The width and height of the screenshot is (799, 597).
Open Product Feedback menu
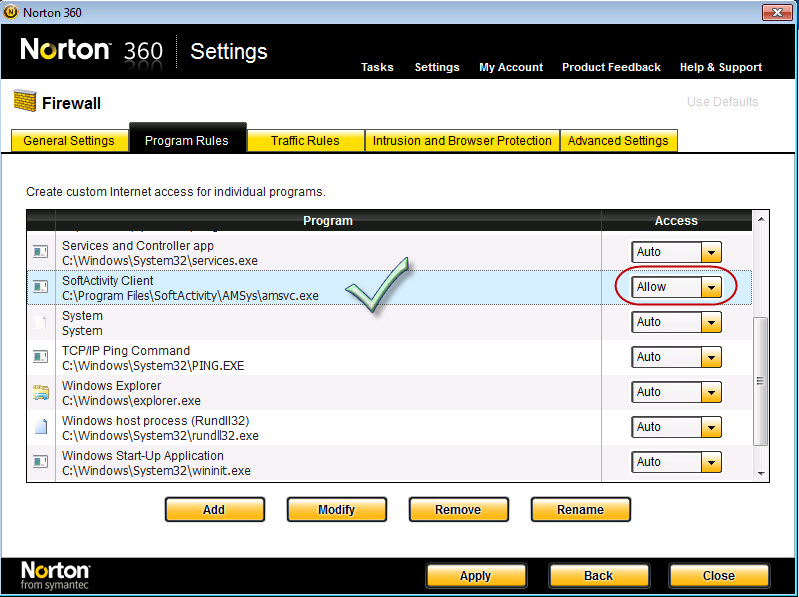pyautogui.click(x=611, y=67)
